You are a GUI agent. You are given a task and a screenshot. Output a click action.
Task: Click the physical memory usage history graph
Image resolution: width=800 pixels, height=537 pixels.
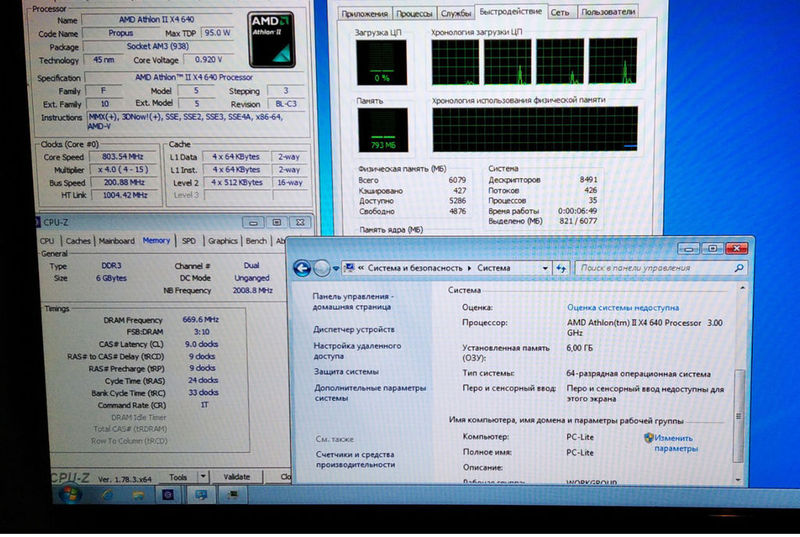[x=535, y=129]
